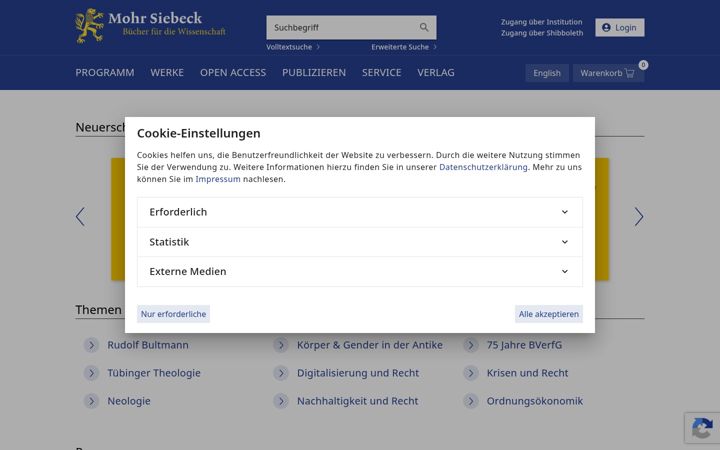Expand the Statistik cookie section
720x450 pixels.
pyautogui.click(x=360, y=242)
